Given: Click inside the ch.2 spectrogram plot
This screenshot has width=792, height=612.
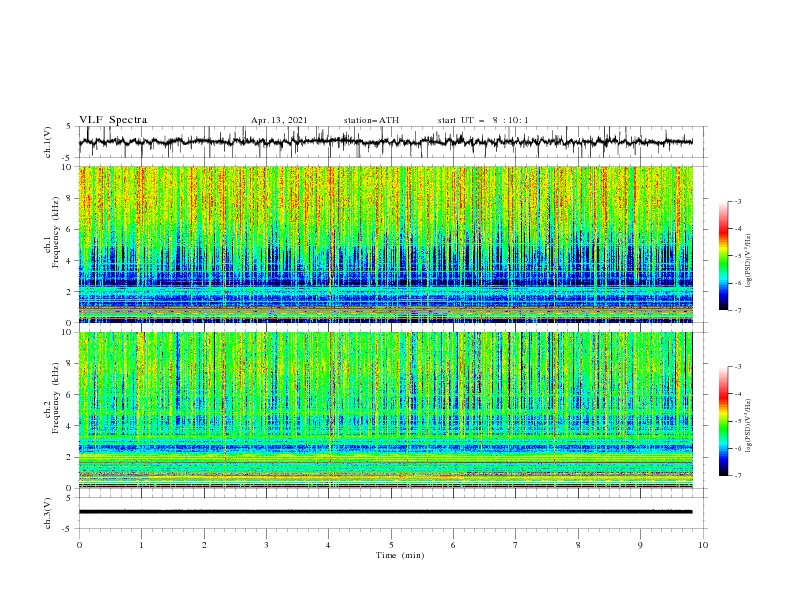Looking at the screenshot, I should [386, 410].
